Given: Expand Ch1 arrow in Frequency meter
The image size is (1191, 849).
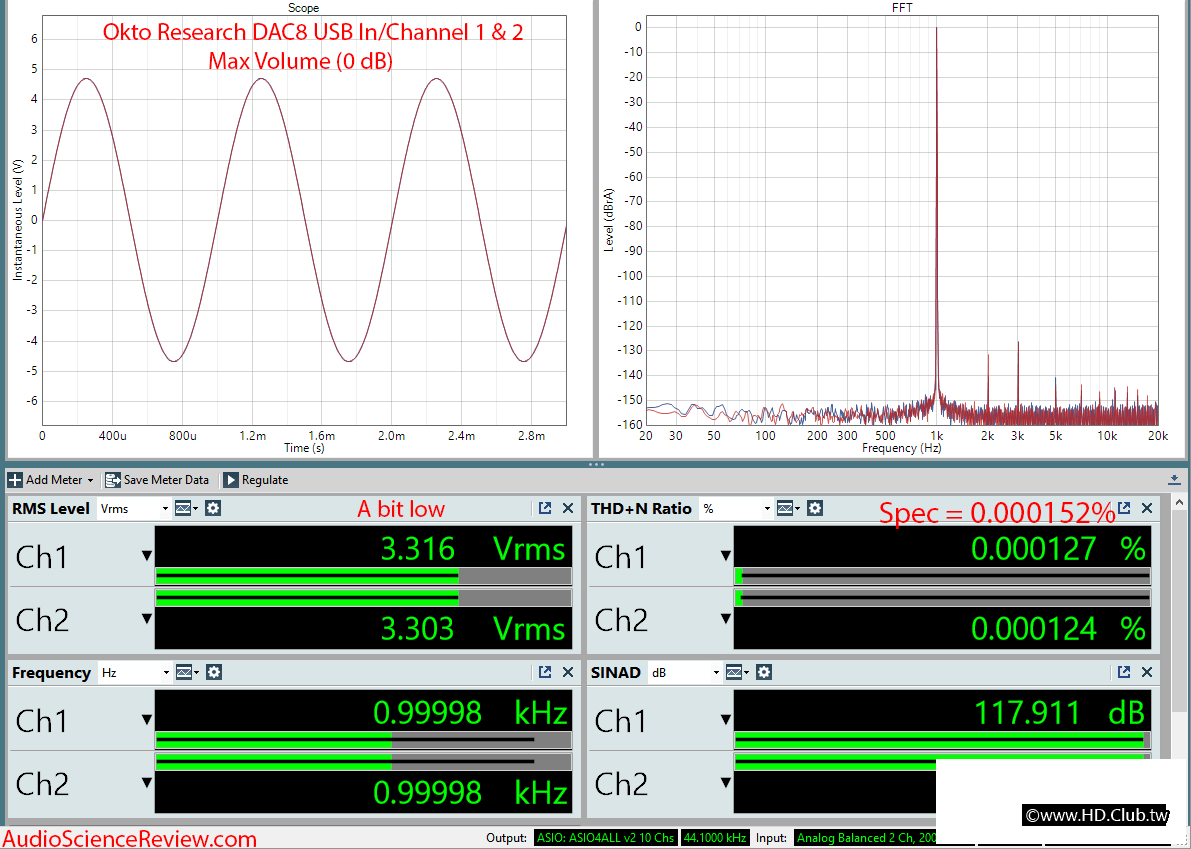Looking at the screenshot, I should [147, 720].
